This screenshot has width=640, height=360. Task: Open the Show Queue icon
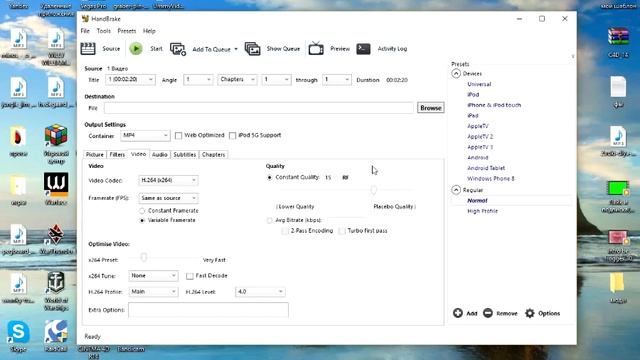point(253,49)
